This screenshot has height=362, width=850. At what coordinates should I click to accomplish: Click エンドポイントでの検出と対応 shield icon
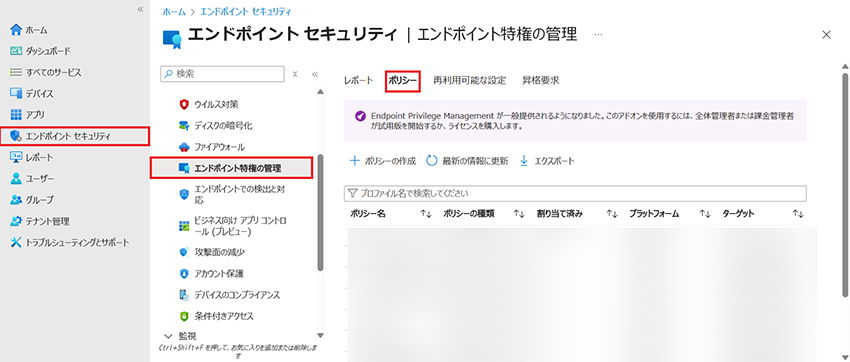pyautogui.click(x=184, y=194)
